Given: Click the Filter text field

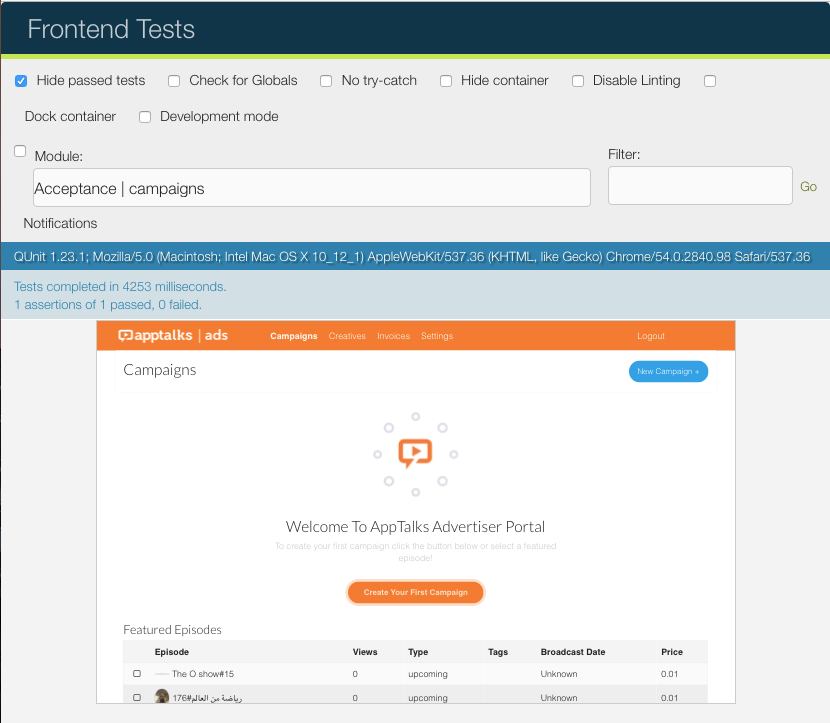Looking at the screenshot, I should tap(699, 186).
